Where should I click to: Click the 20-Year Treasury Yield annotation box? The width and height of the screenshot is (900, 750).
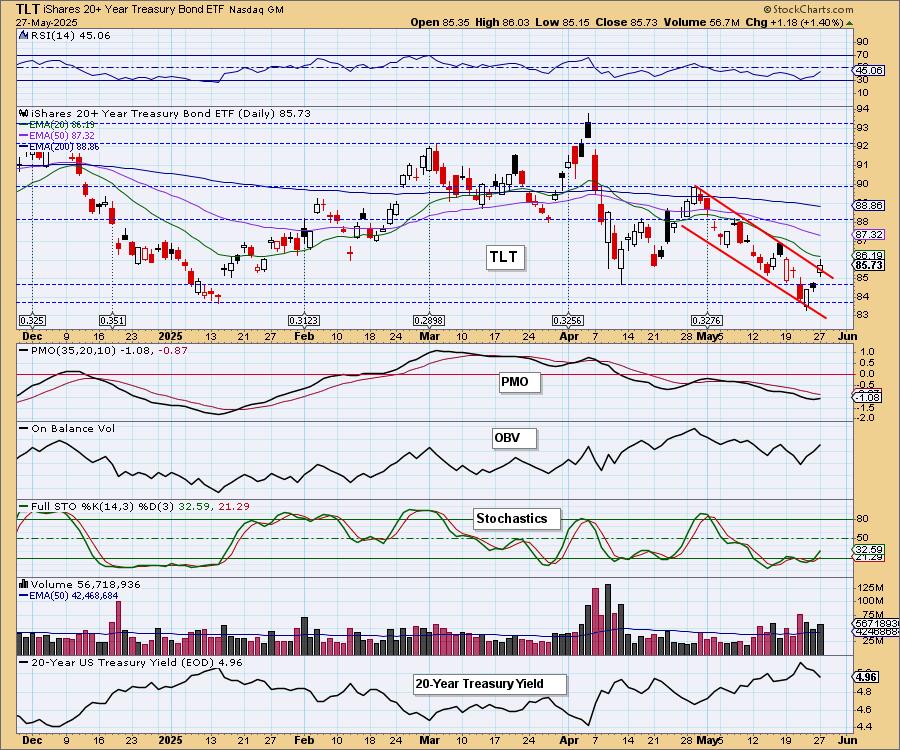pos(490,684)
